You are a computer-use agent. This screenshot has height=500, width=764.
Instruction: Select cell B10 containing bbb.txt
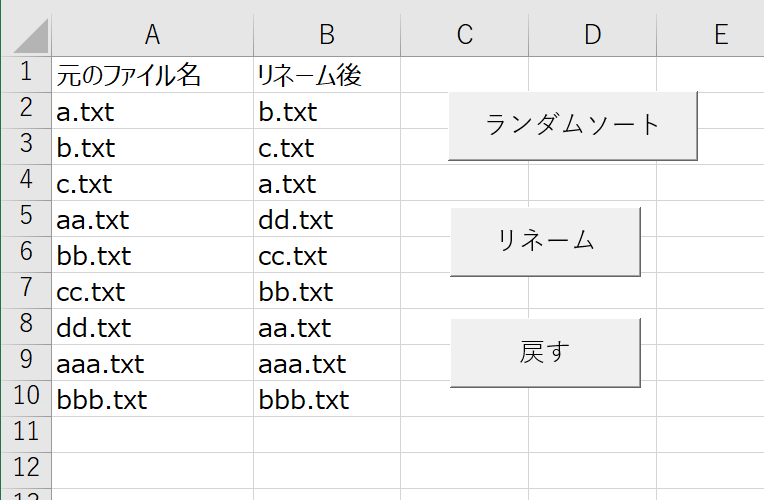(x=326, y=399)
